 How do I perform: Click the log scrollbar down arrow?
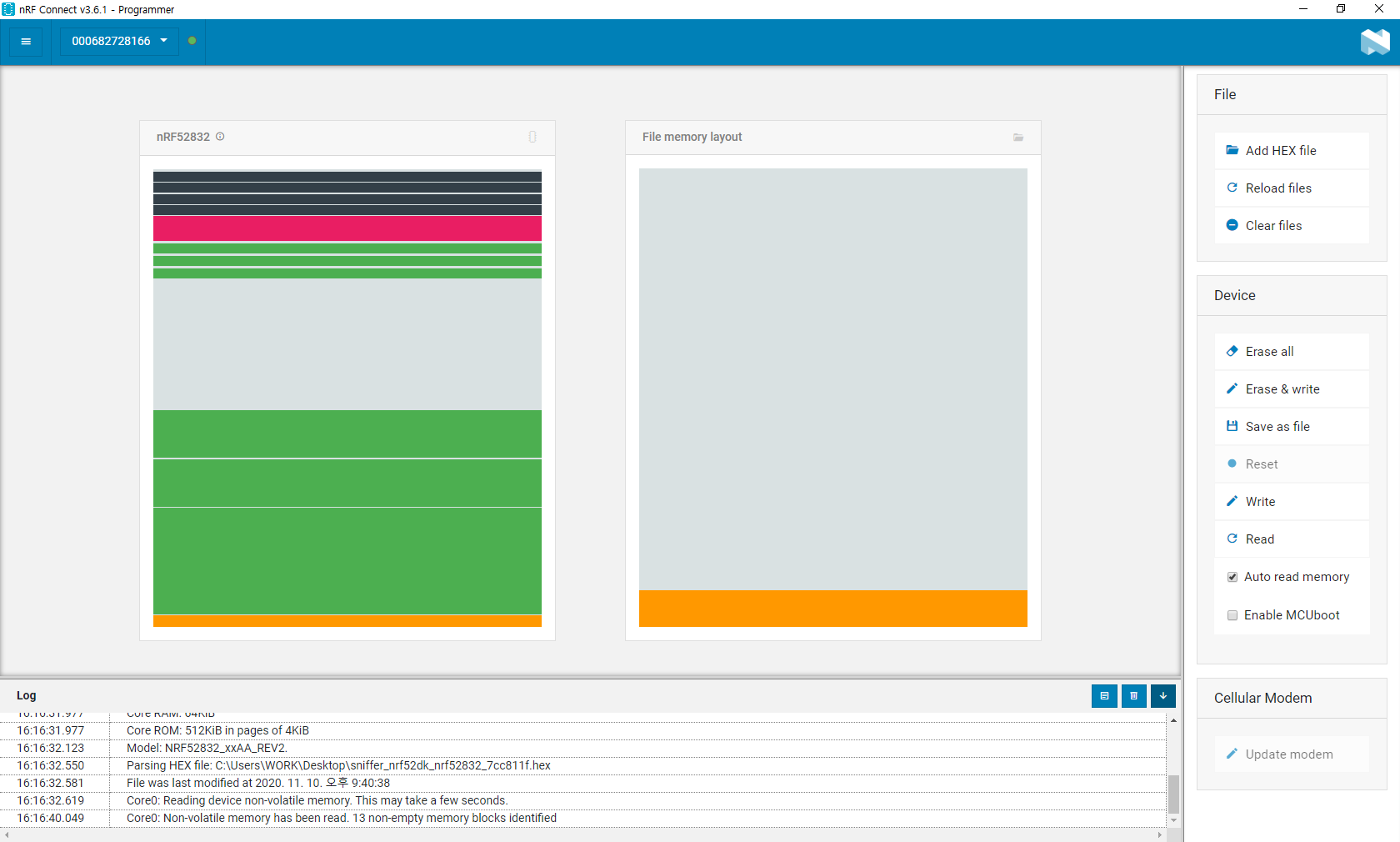click(1173, 820)
